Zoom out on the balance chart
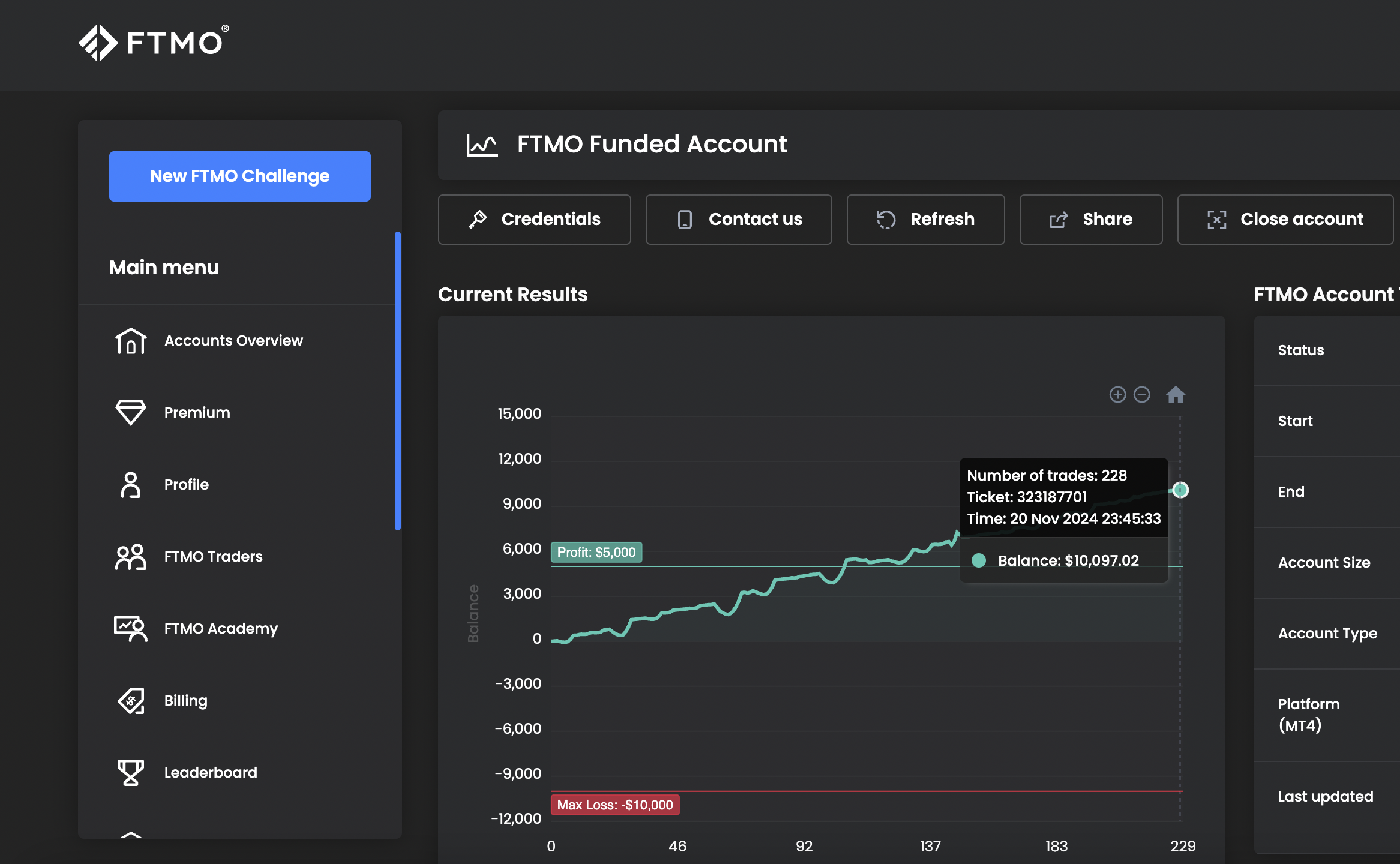 [1142, 394]
